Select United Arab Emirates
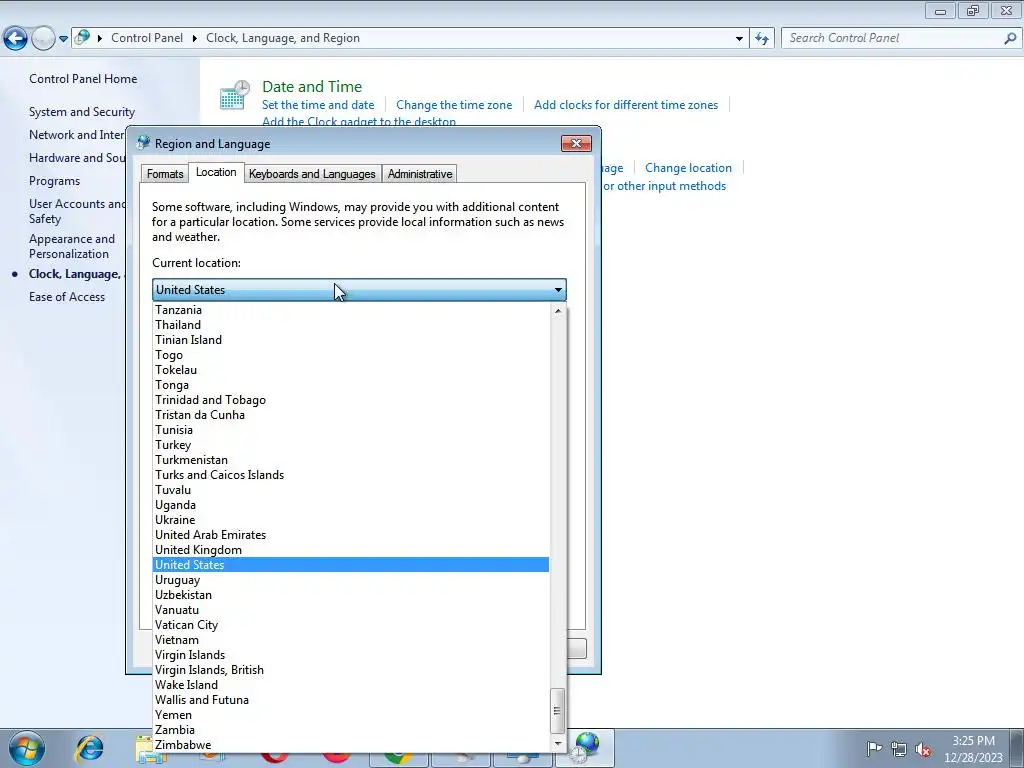This screenshot has width=1024, height=768. point(351,535)
